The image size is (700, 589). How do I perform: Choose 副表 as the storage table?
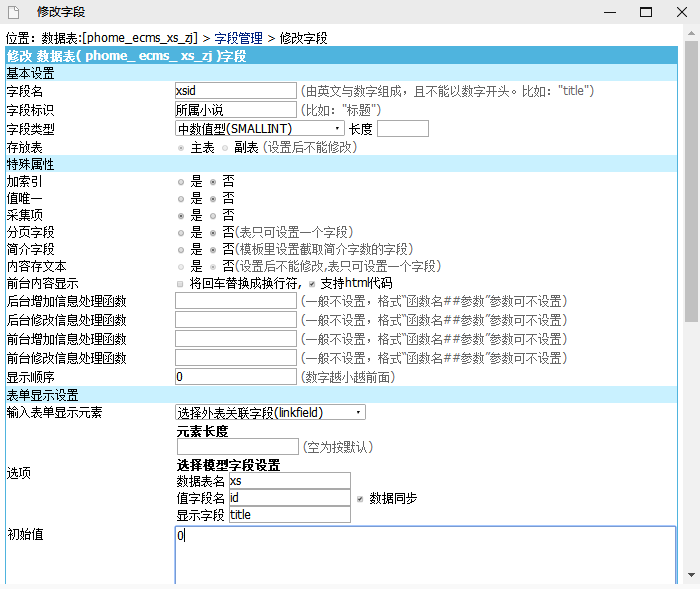point(224,147)
